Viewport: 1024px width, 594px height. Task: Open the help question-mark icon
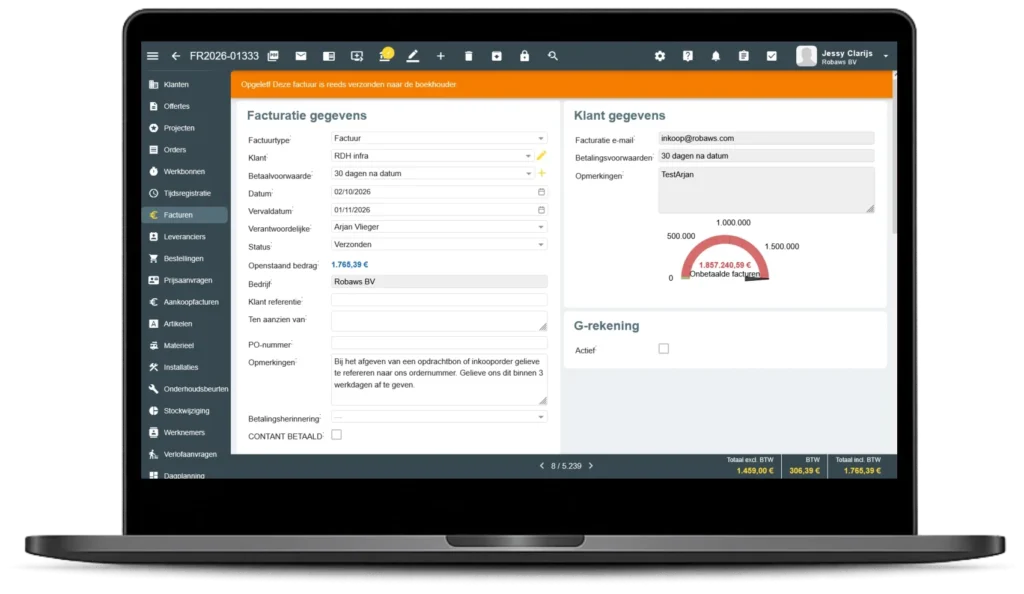tap(688, 56)
